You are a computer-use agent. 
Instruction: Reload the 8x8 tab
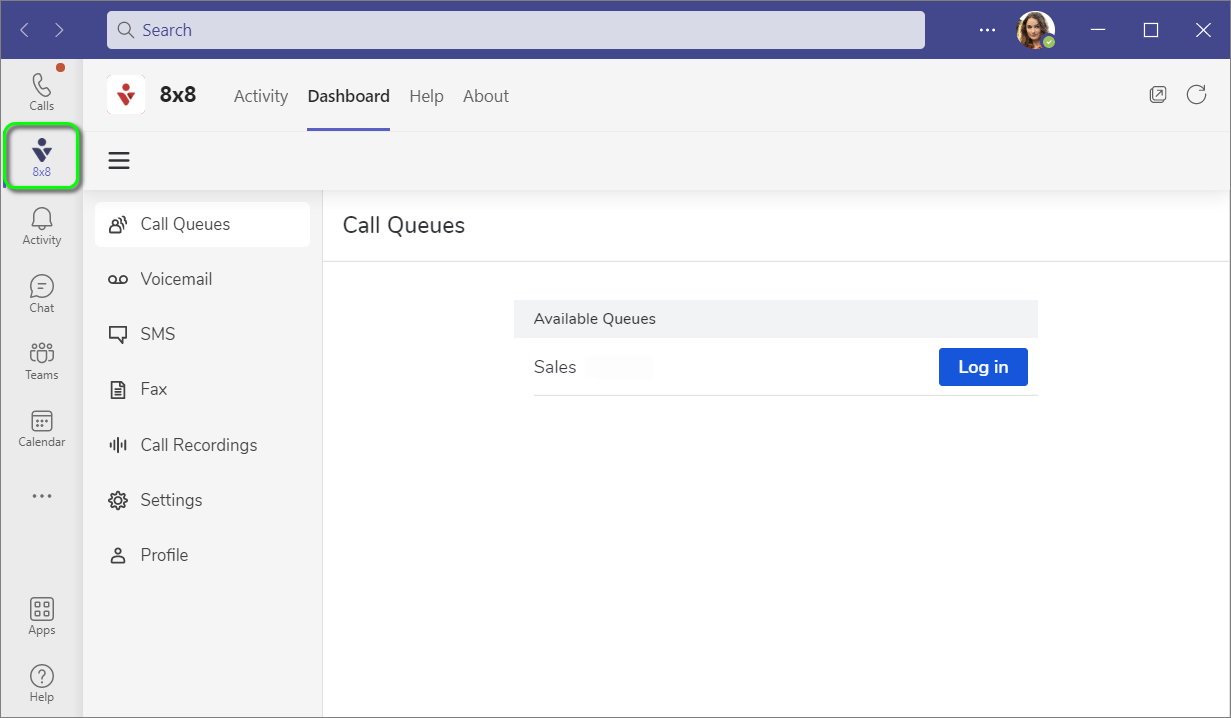[1196, 95]
